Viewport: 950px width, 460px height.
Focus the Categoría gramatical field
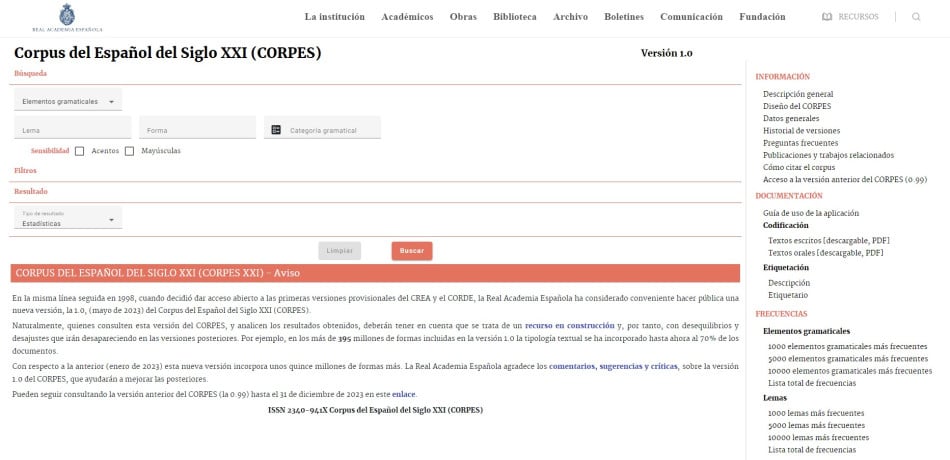[x=322, y=128]
